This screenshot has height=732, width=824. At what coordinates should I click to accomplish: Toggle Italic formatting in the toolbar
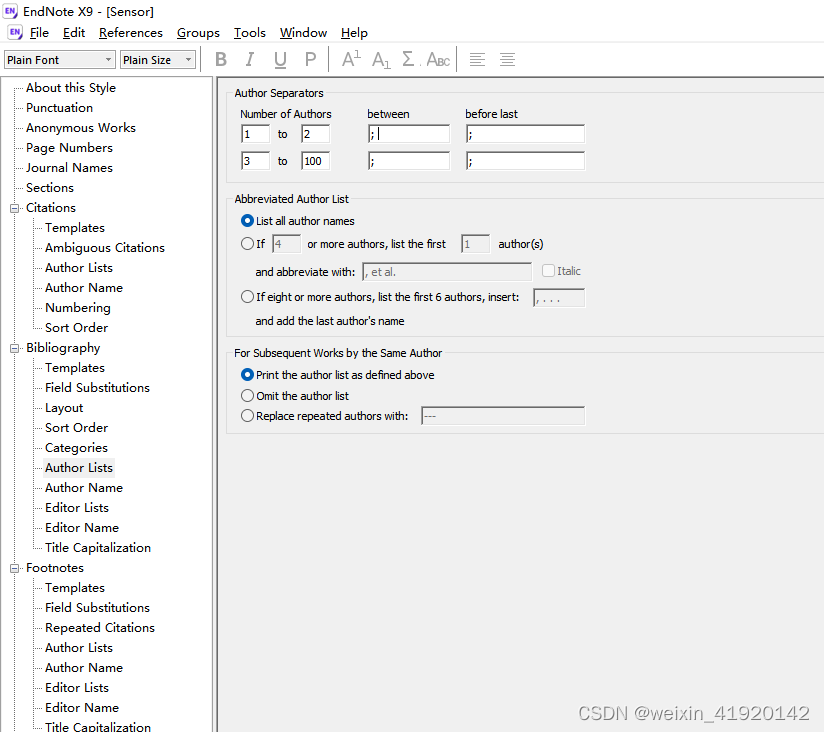pyautogui.click(x=250, y=59)
